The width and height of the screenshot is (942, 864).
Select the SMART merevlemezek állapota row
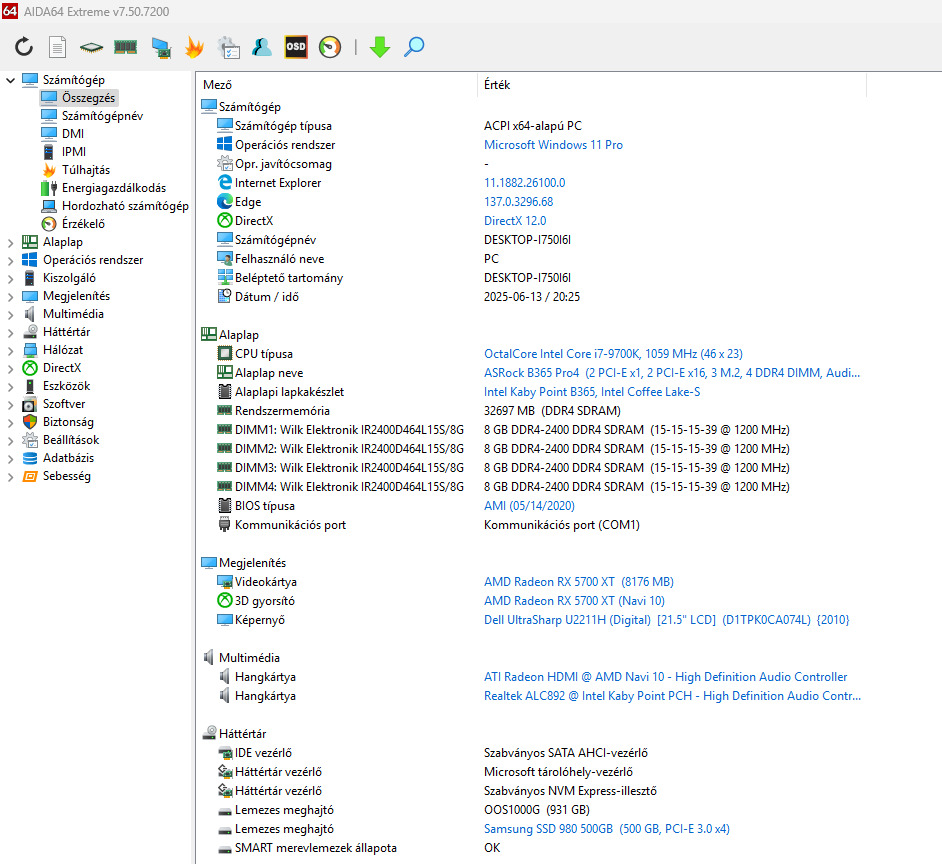pyautogui.click(x=359, y=848)
